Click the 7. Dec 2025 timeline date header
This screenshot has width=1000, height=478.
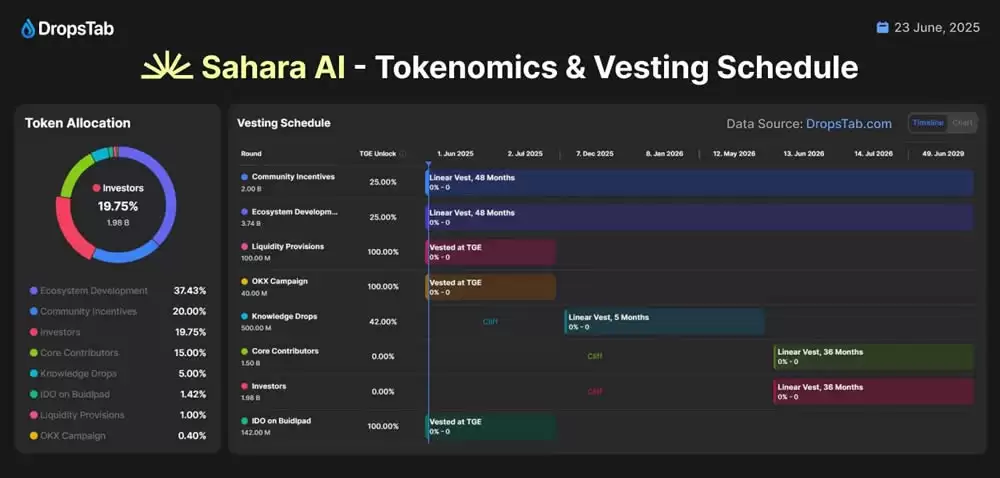[594, 154]
